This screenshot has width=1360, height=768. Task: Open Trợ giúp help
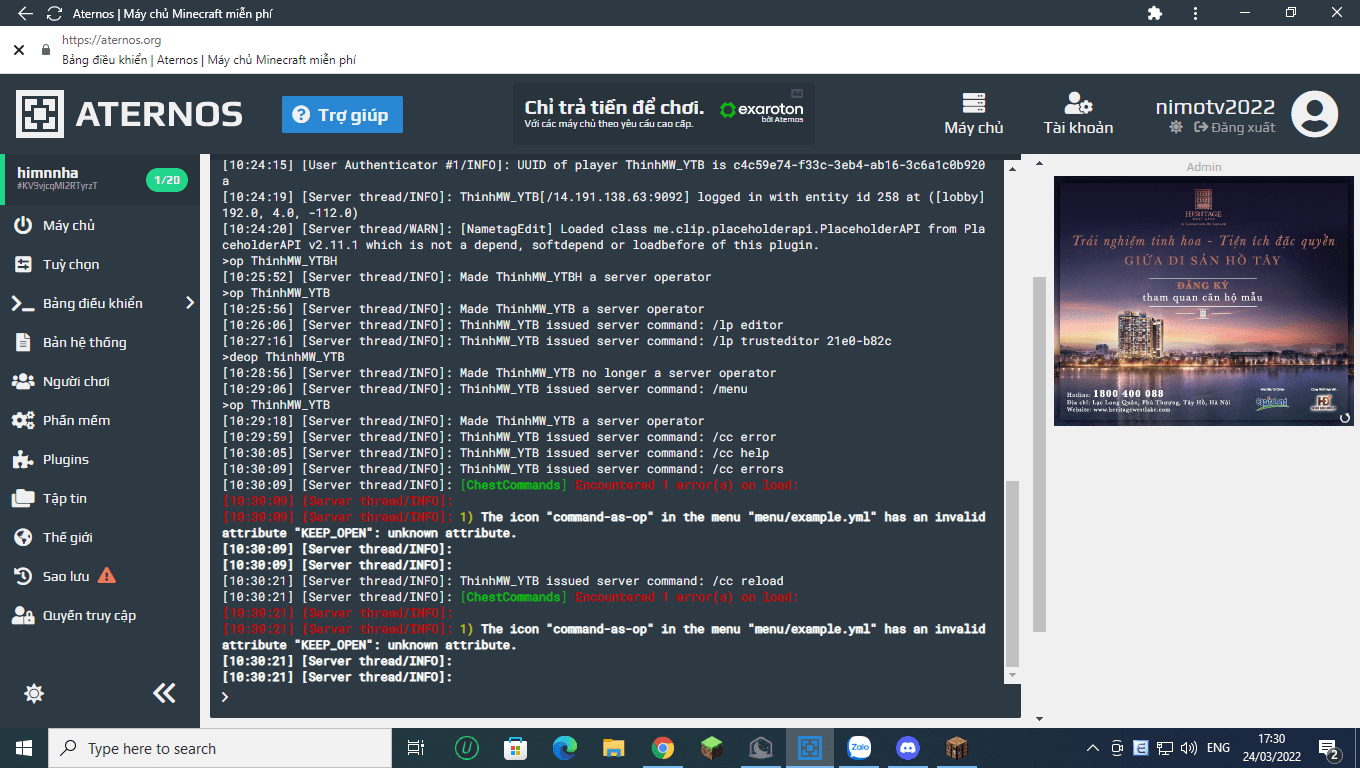click(342, 115)
